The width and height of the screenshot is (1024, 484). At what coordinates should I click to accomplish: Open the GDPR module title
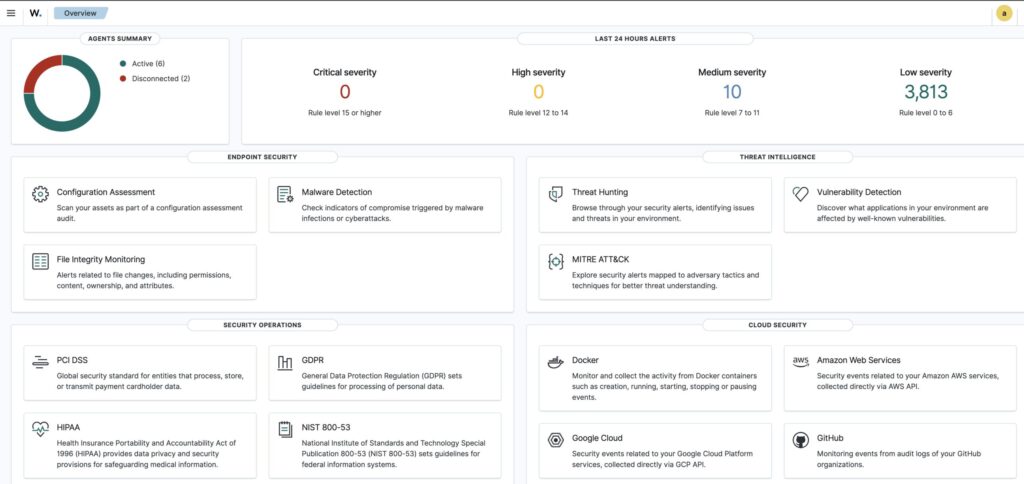pos(312,360)
